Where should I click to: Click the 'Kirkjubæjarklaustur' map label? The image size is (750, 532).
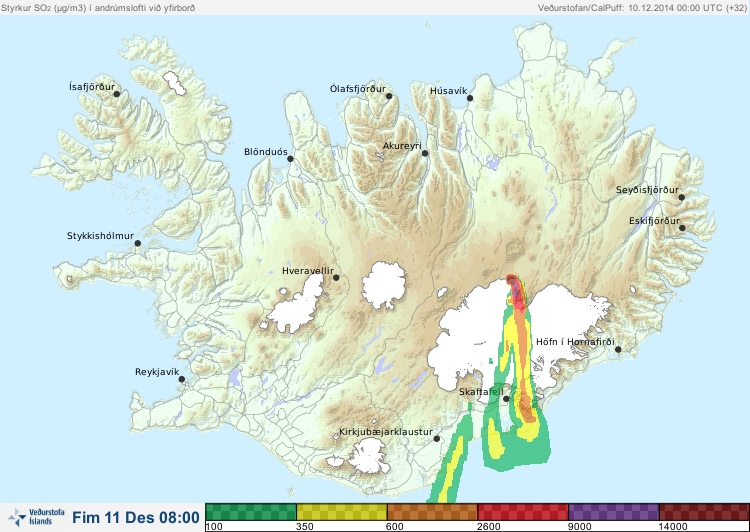(x=386, y=432)
